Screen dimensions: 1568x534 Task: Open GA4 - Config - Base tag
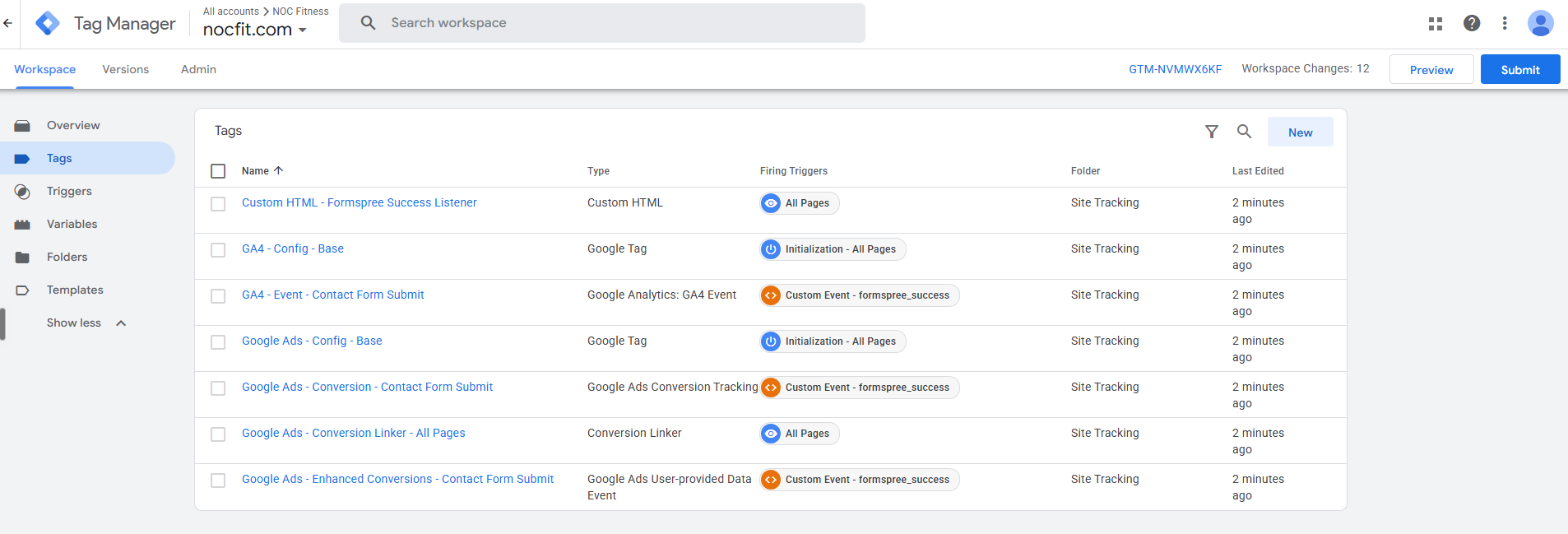pyautogui.click(x=293, y=248)
